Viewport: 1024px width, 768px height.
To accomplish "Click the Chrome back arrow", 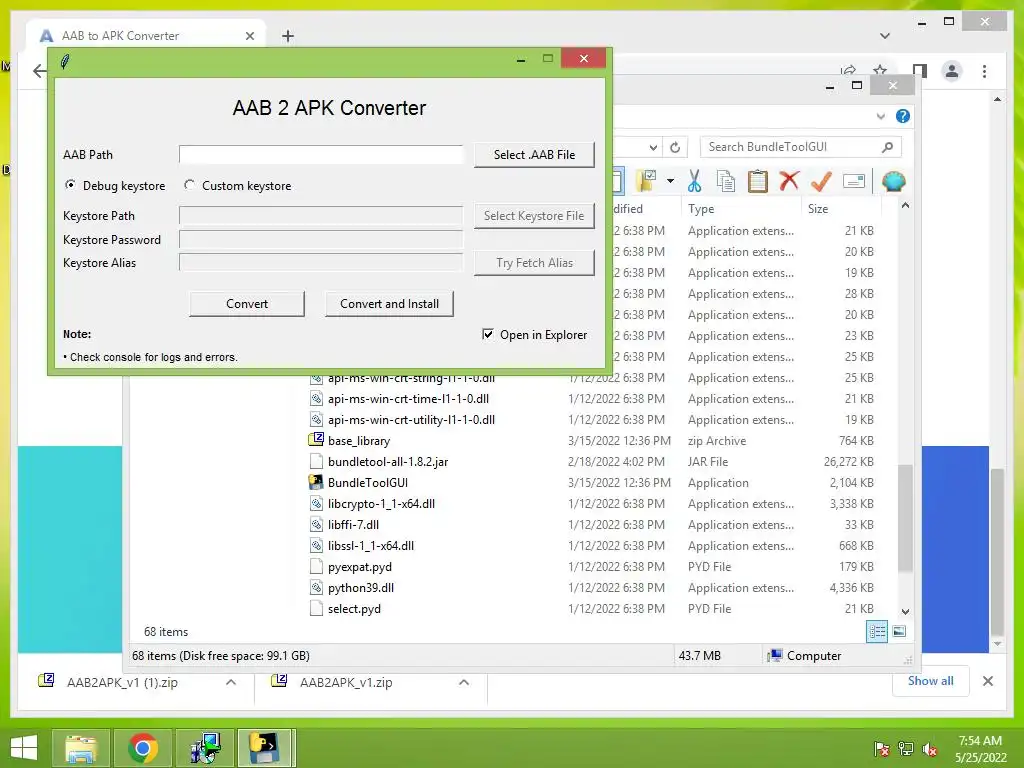I will click(x=39, y=71).
